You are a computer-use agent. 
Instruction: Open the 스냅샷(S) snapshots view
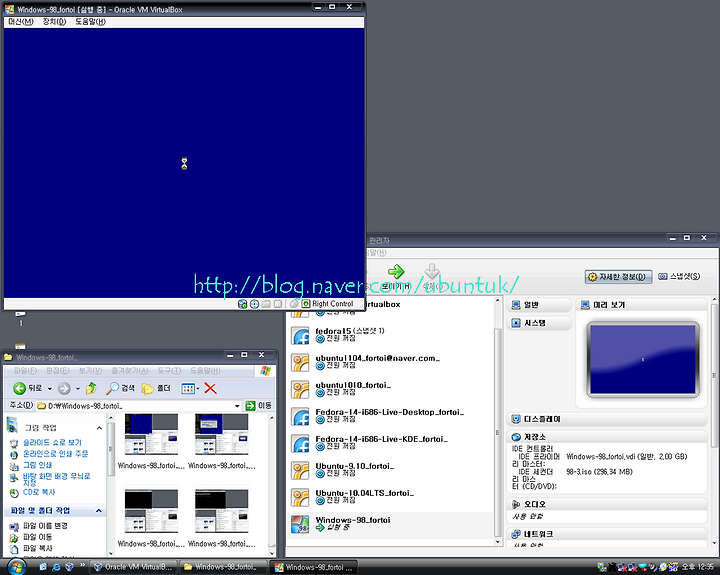click(679, 276)
